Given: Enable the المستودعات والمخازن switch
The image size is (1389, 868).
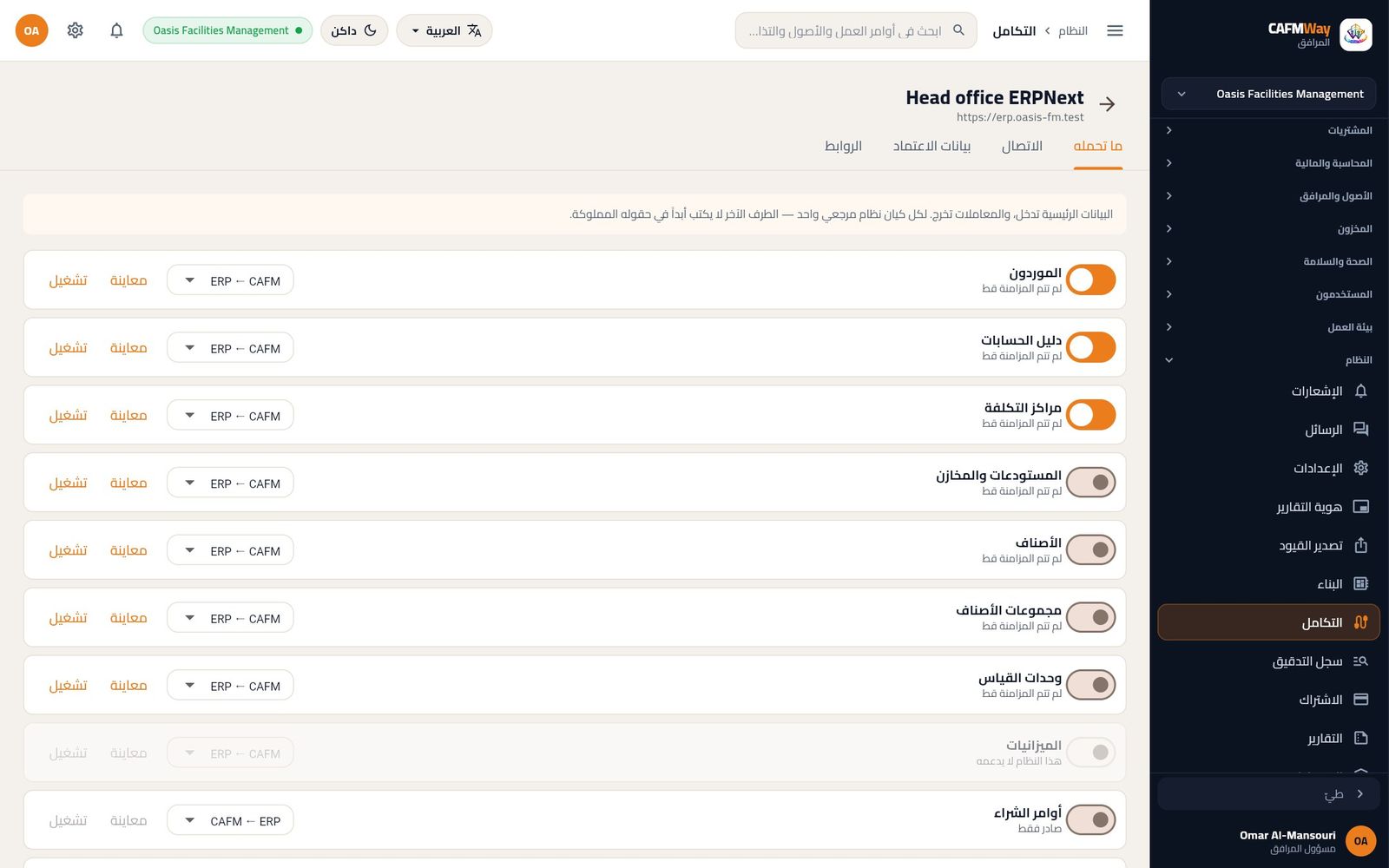Looking at the screenshot, I should tap(1090, 483).
